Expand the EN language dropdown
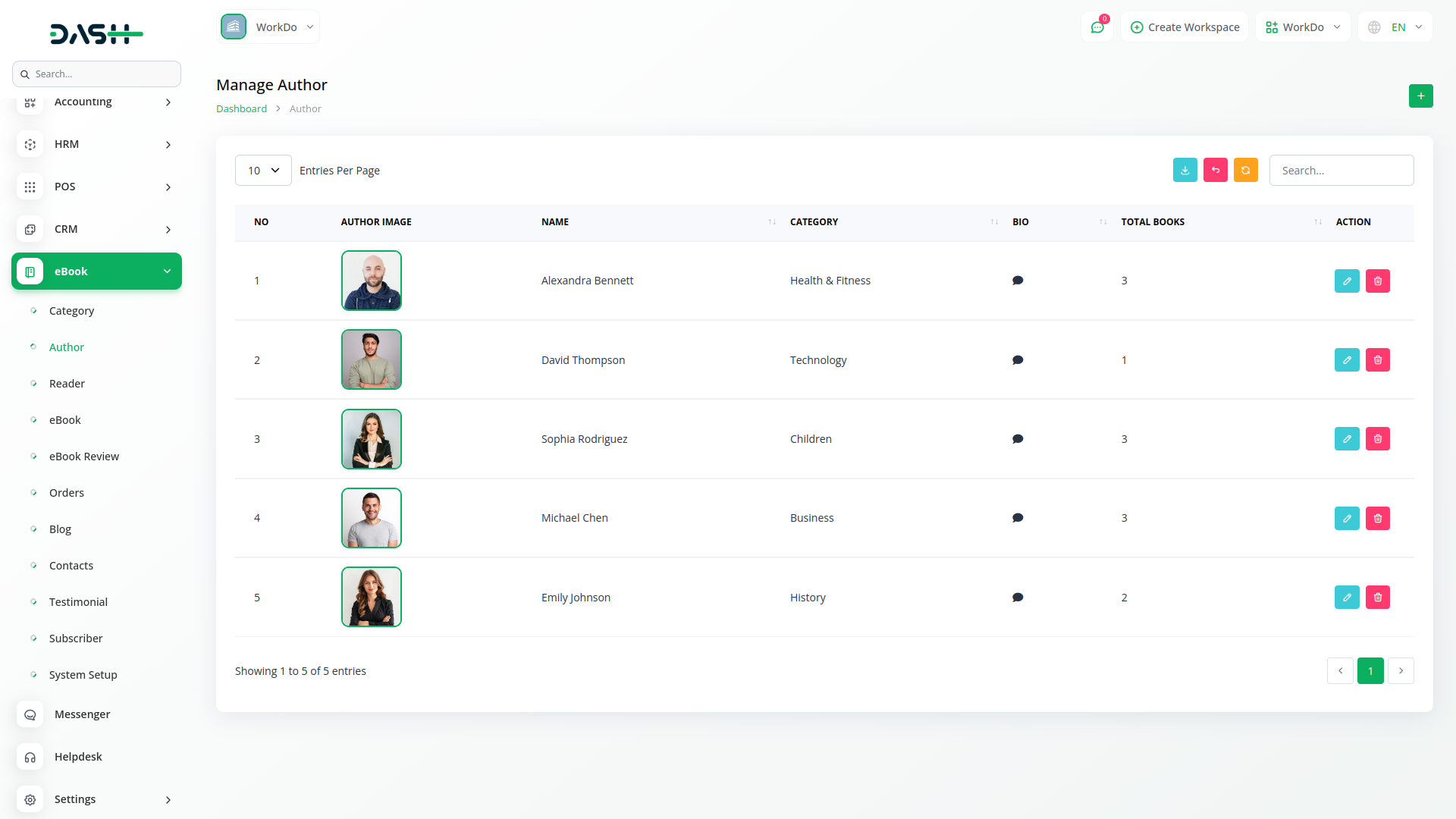1456x819 pixels. 1395,27
